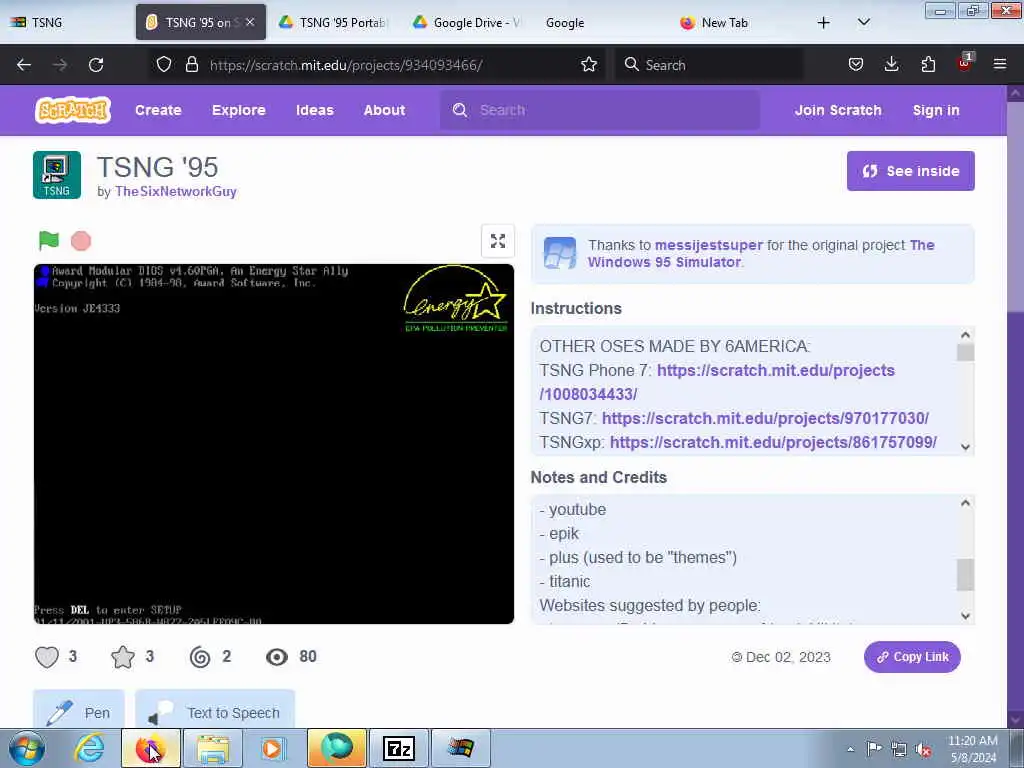Open the About page
This screenshot has width=1024, height=768.
(384, 110)
